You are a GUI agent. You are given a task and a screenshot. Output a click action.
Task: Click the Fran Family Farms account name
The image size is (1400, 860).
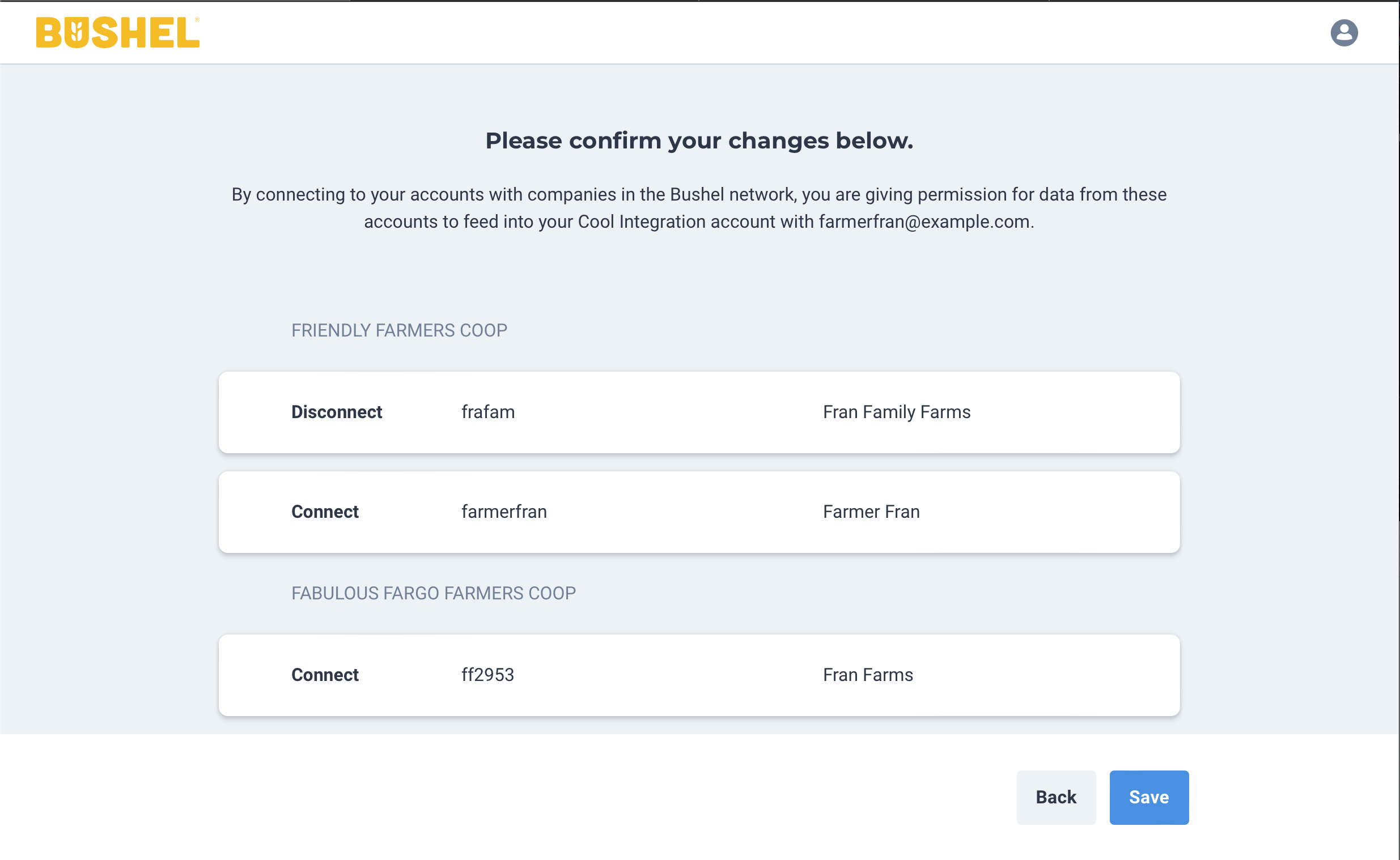pos(897,412)
